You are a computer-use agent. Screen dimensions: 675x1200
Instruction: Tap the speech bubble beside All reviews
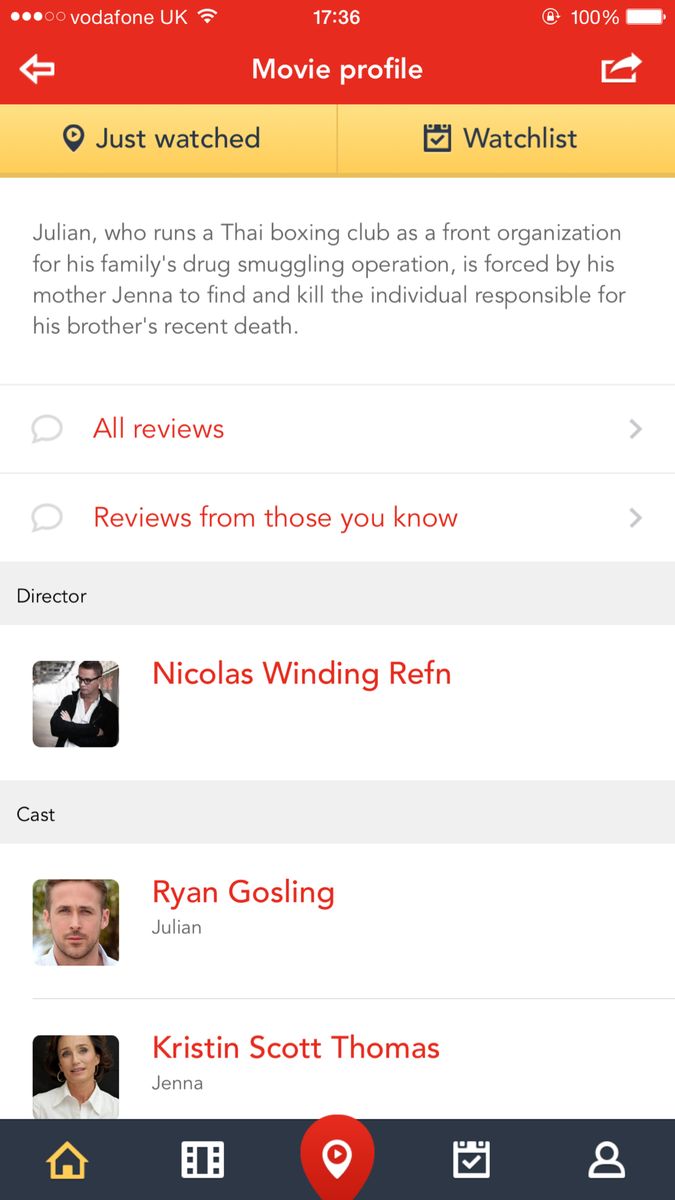47,429
